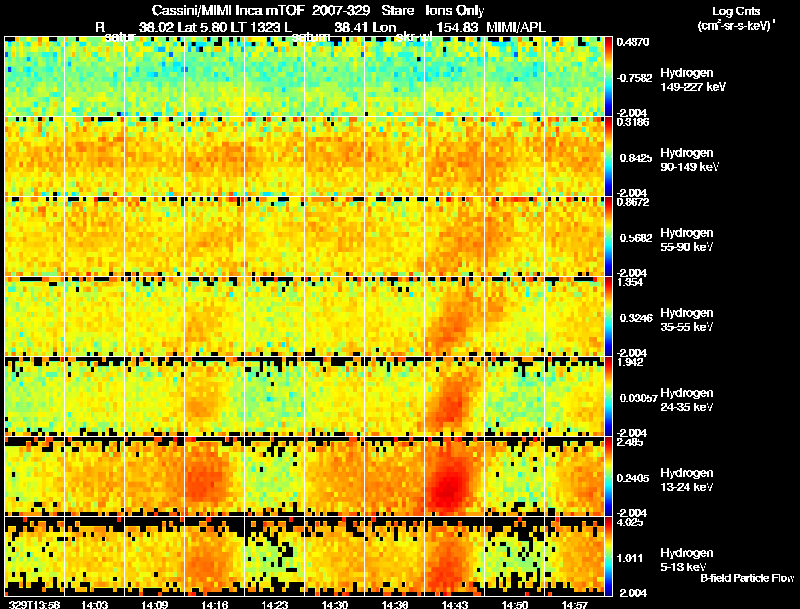Screen dimensions: 800x609
Task: Click the Hydrogen 24-35 keV color bar
Action: [x=608, y=397]
